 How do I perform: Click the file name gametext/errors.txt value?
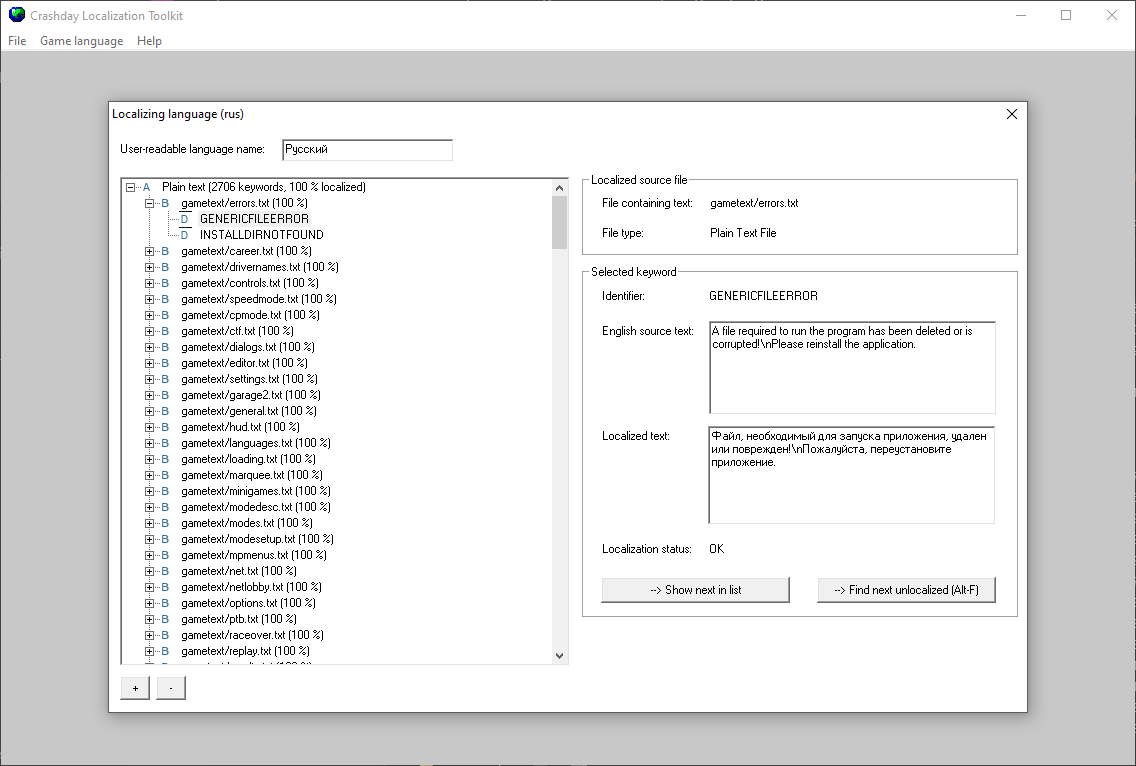754,203
